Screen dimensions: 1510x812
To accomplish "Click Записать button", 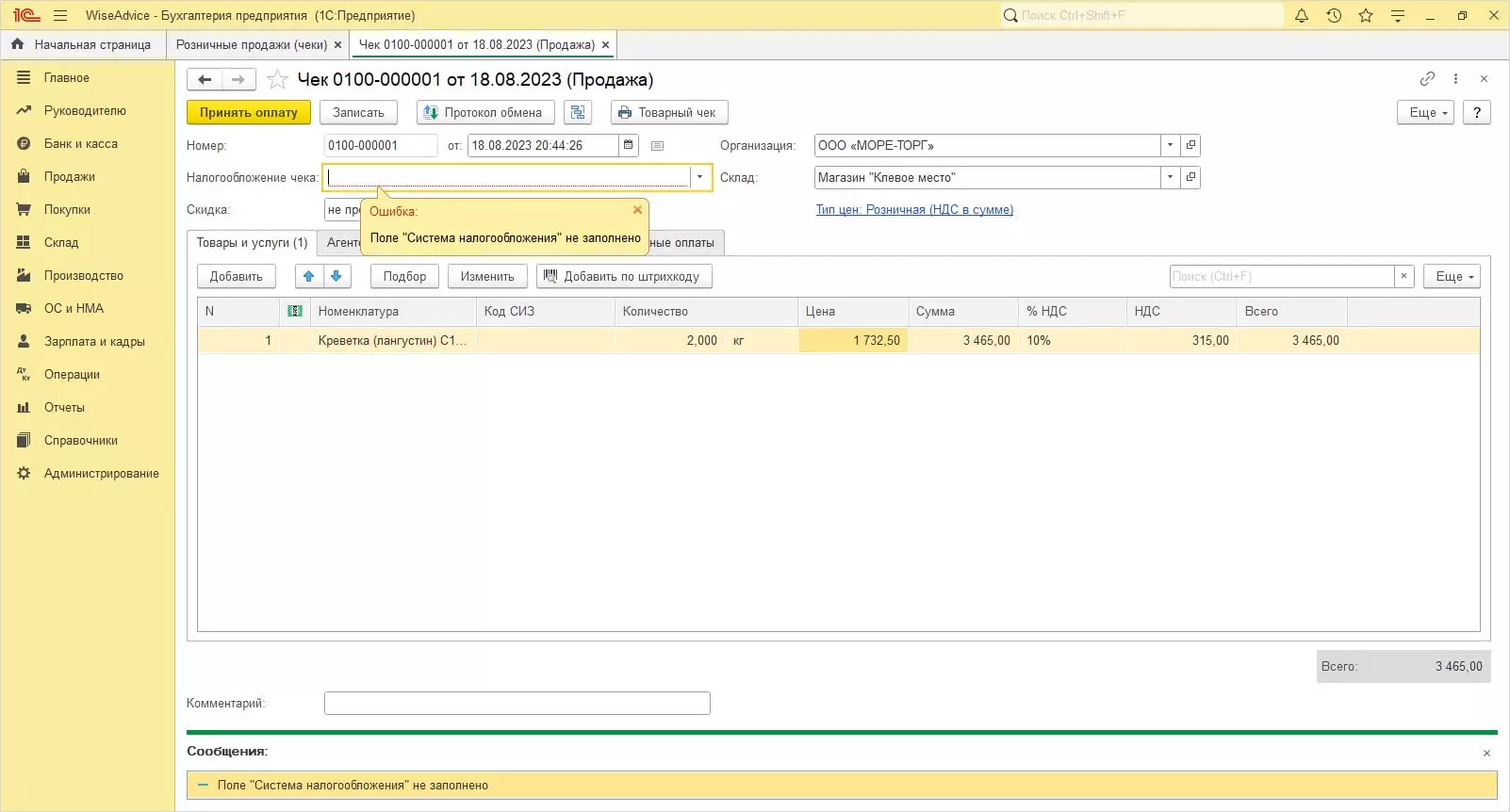I will (358, 112).
